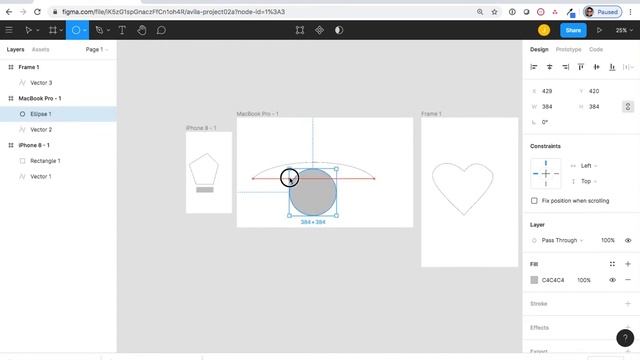Remove the C4C4C4 fill
Viewport: 640px width, 360px height.
pos(628,280)
